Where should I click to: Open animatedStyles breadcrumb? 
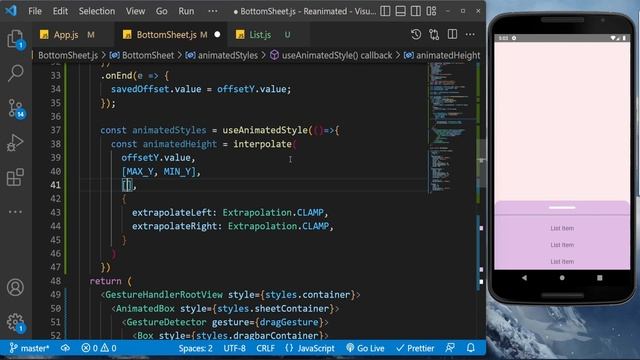pyautogui.click(x=222, y=55)
